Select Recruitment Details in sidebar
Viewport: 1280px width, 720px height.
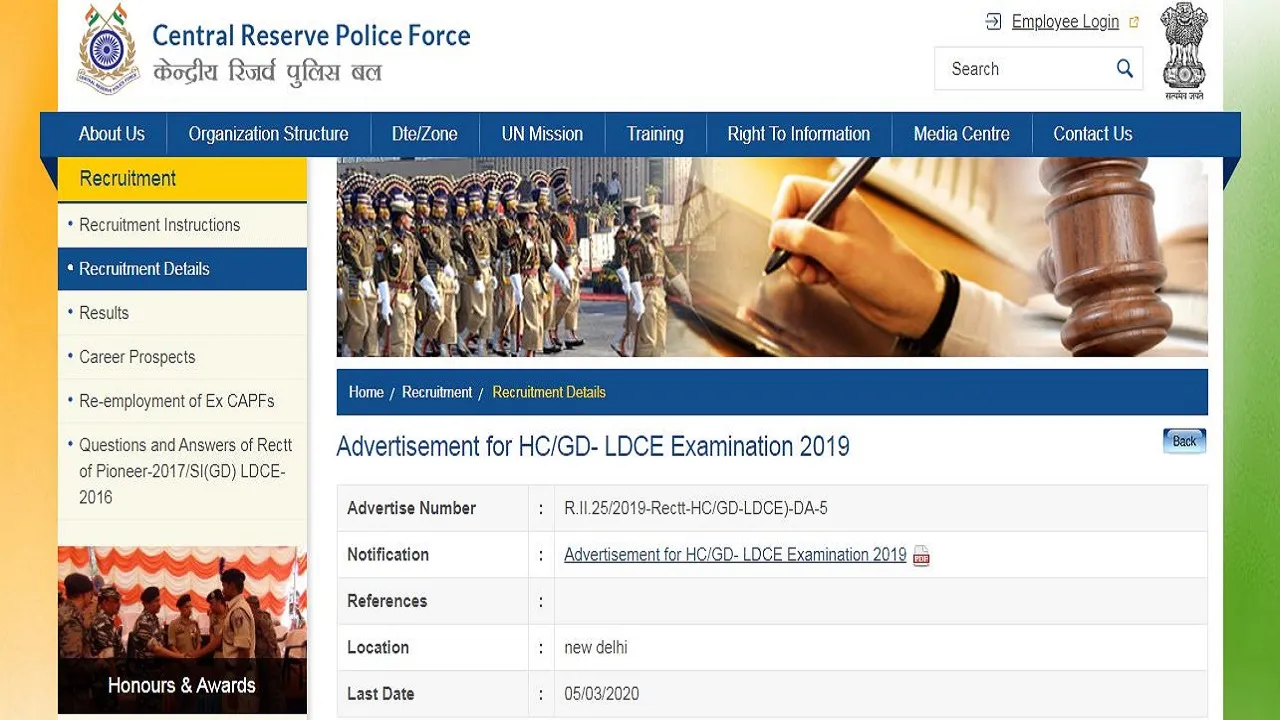coord(182,269)
